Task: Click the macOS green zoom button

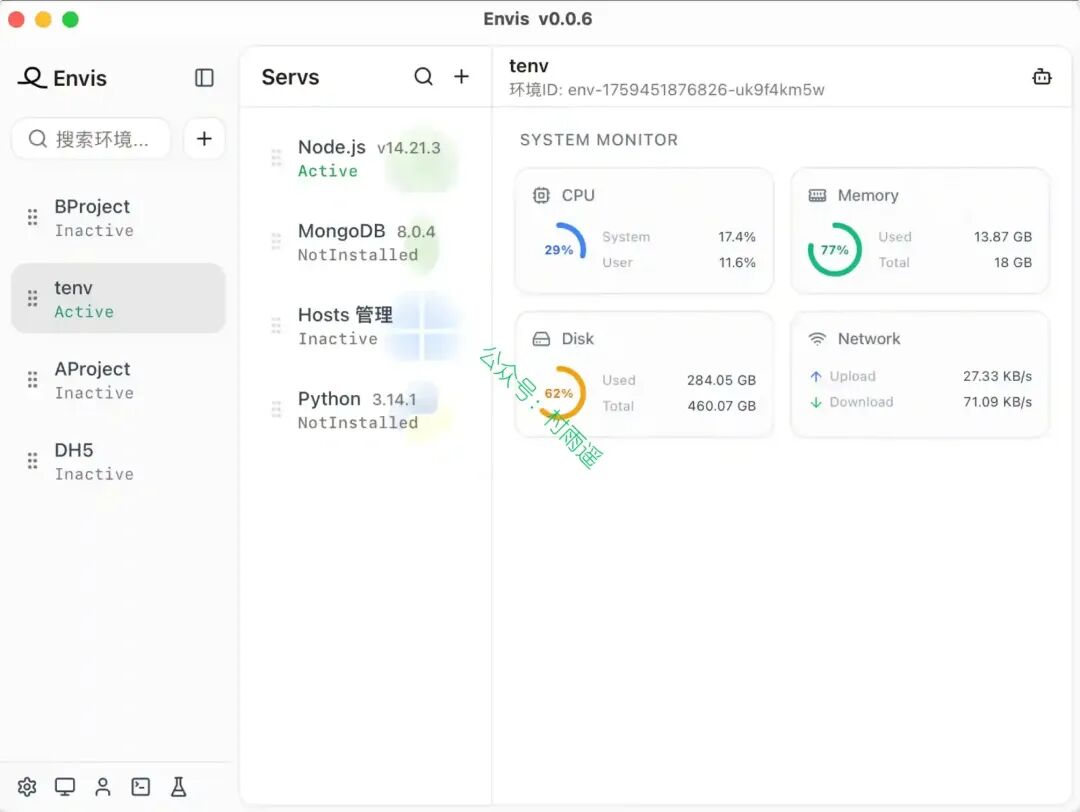Action: tap(70, 19)
